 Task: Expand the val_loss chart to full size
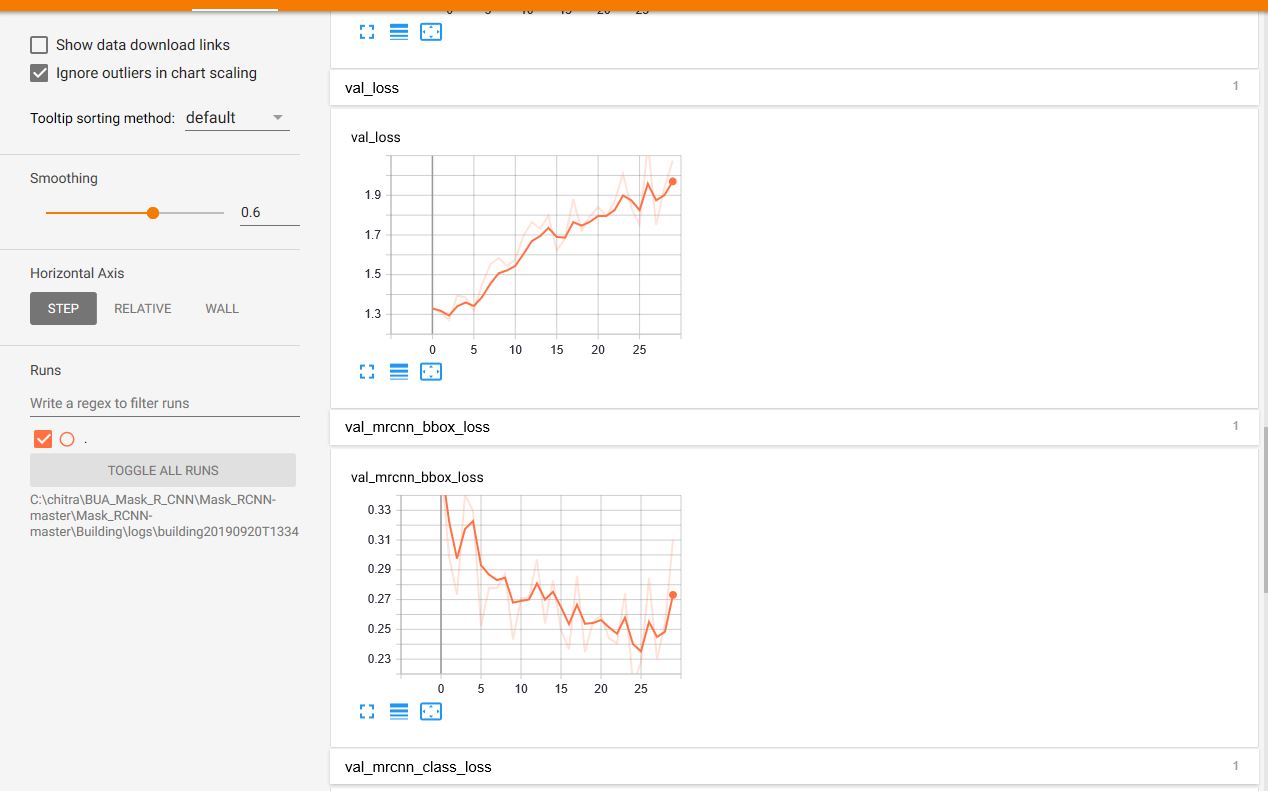(x=367, y=372)
